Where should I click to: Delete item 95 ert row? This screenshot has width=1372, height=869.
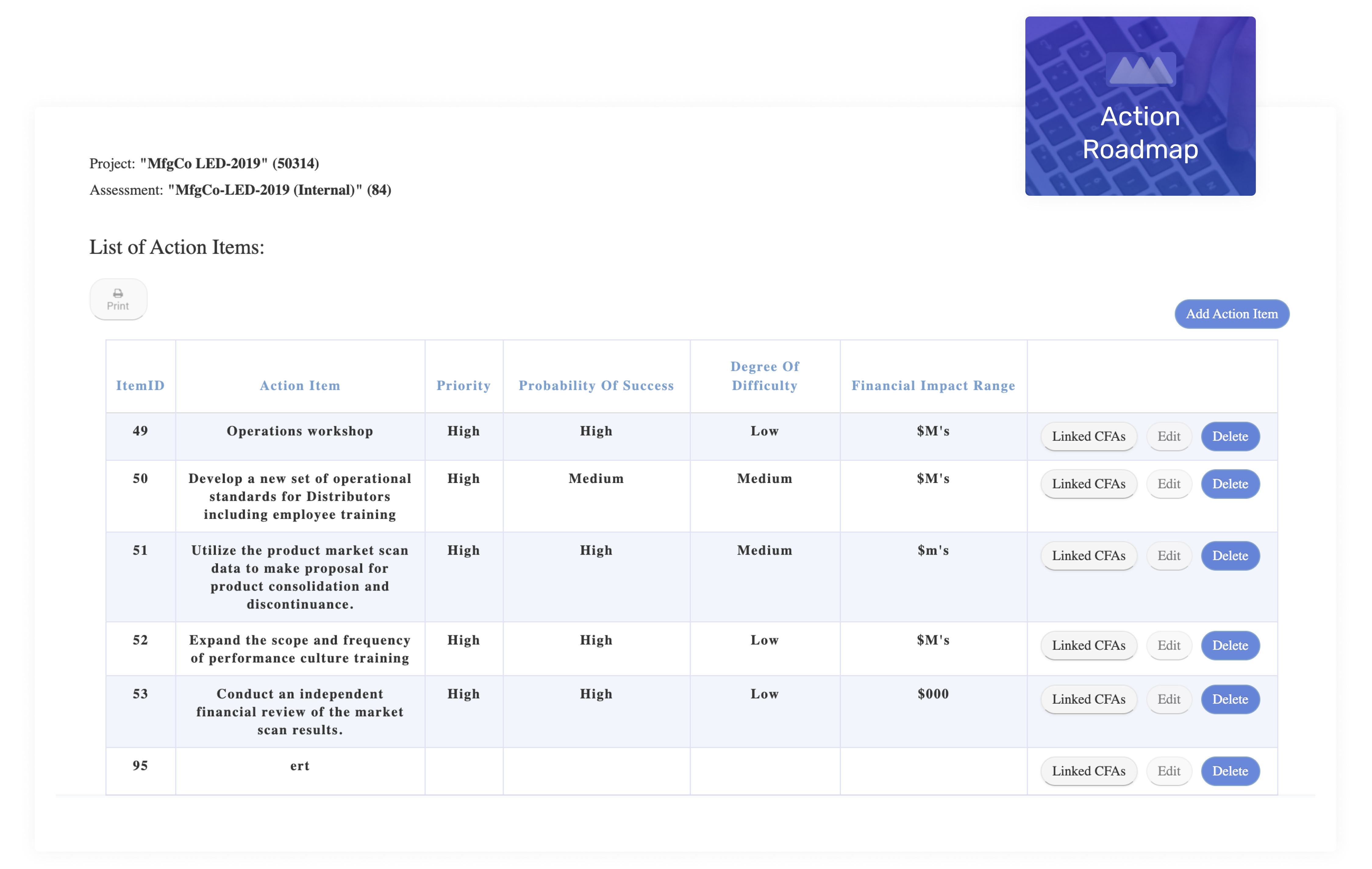click(1230, 771)
